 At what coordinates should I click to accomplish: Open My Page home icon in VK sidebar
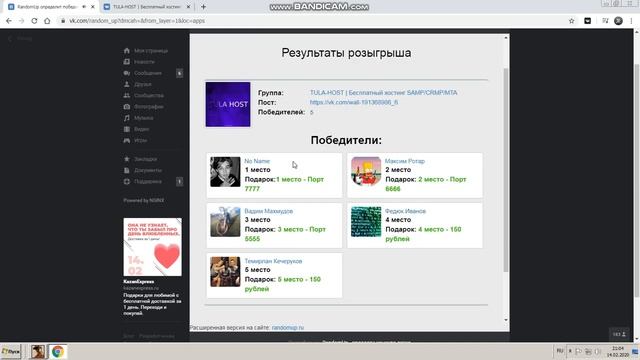point(127,51)
